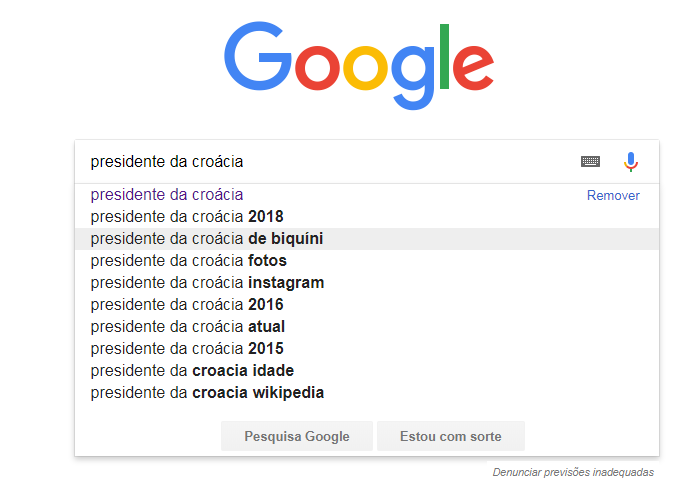Click the letter G of Google logo
The height and width of the screenshot is (492, 700).
coord(257,56)
